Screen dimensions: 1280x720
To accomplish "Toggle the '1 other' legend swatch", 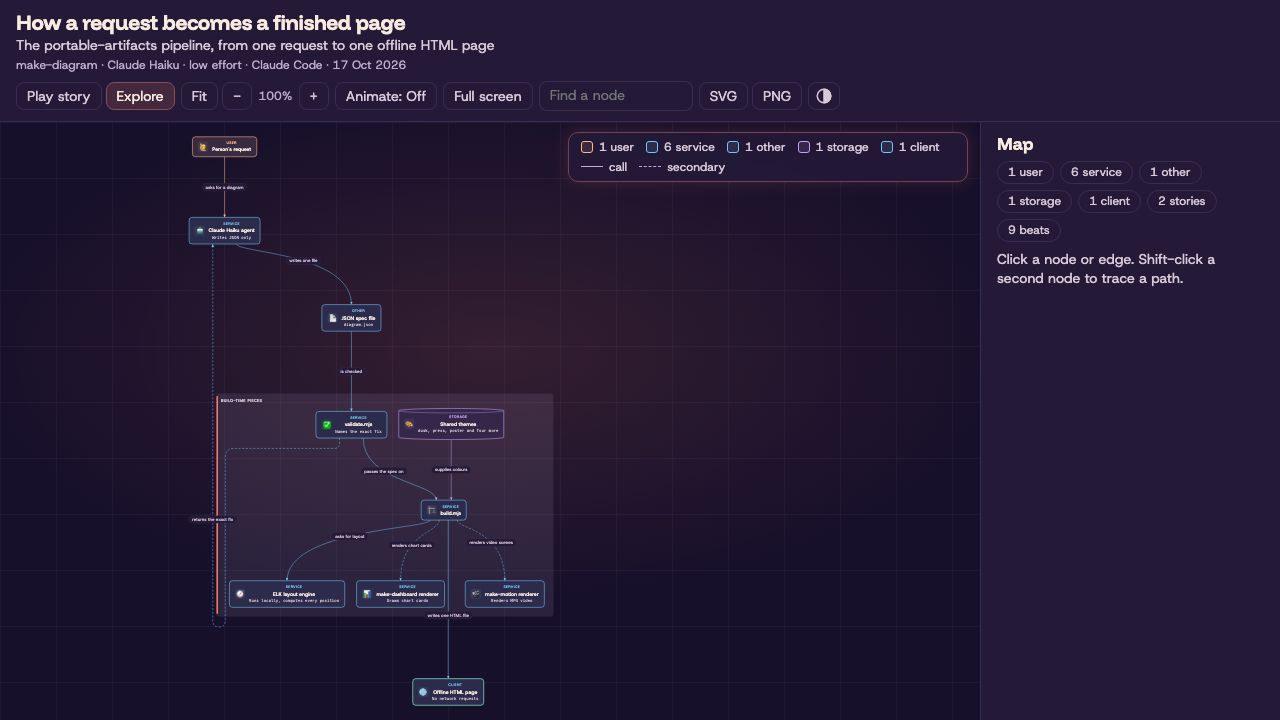I will click(x=733, y=147).
